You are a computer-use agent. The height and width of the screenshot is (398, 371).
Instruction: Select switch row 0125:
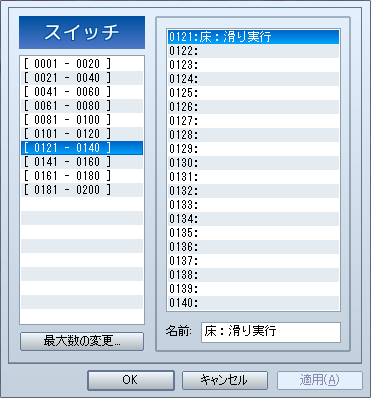coord(253,93)
